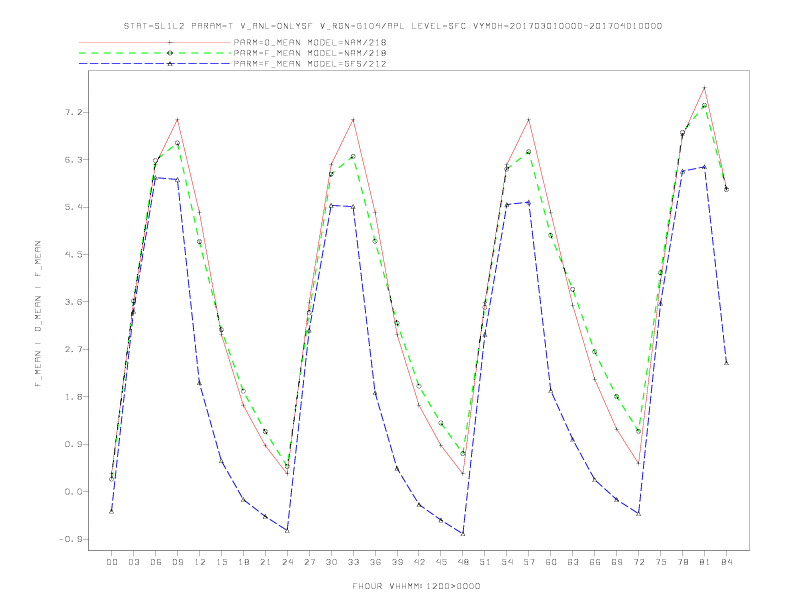Click the x-axis tick label 75
This screenshot has height=612, width=792.
(661, 562)
